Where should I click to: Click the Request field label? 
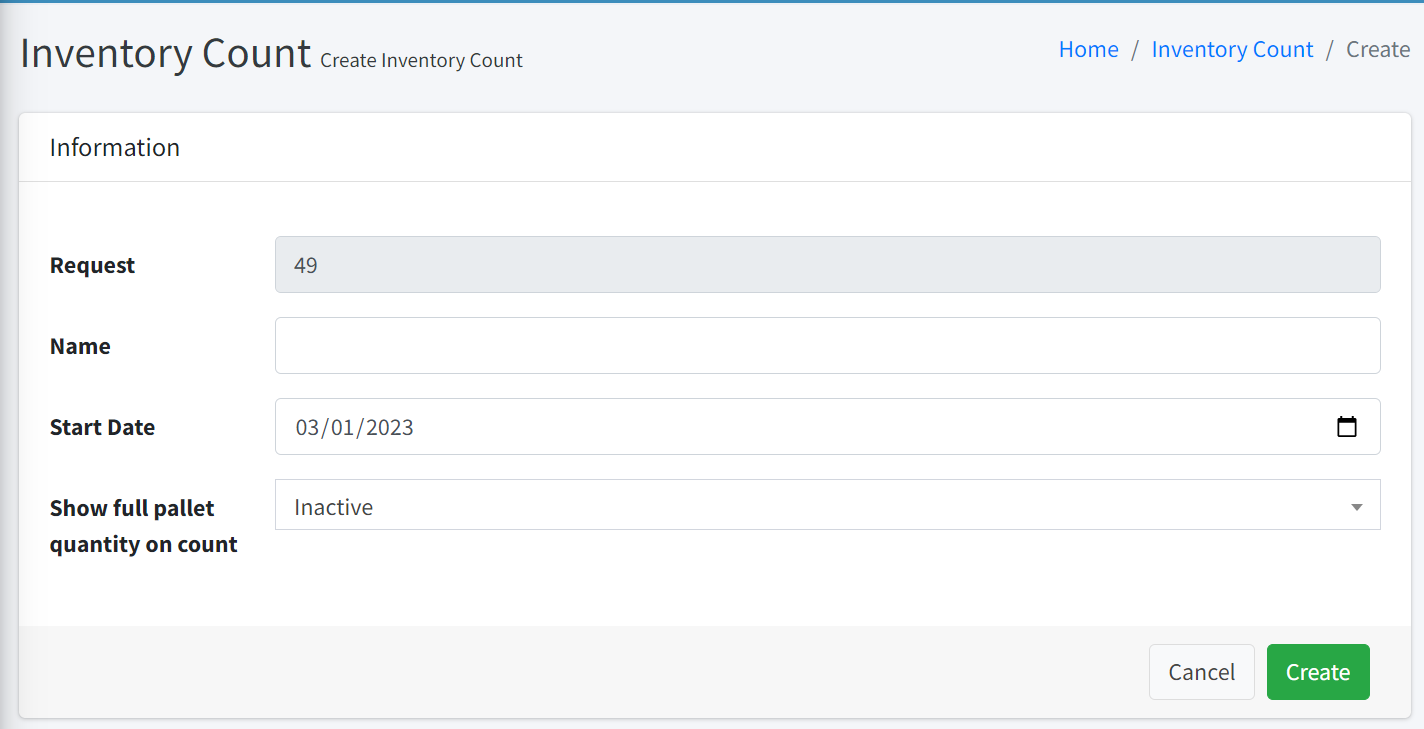92,266
